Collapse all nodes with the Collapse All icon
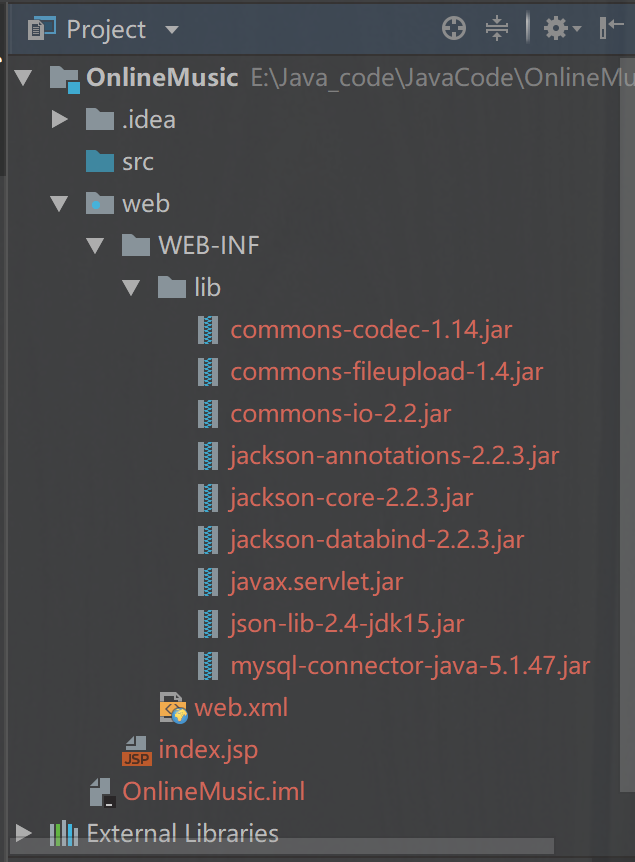The width and height of the screenshot is (635, 862). [x=497, y=28]
